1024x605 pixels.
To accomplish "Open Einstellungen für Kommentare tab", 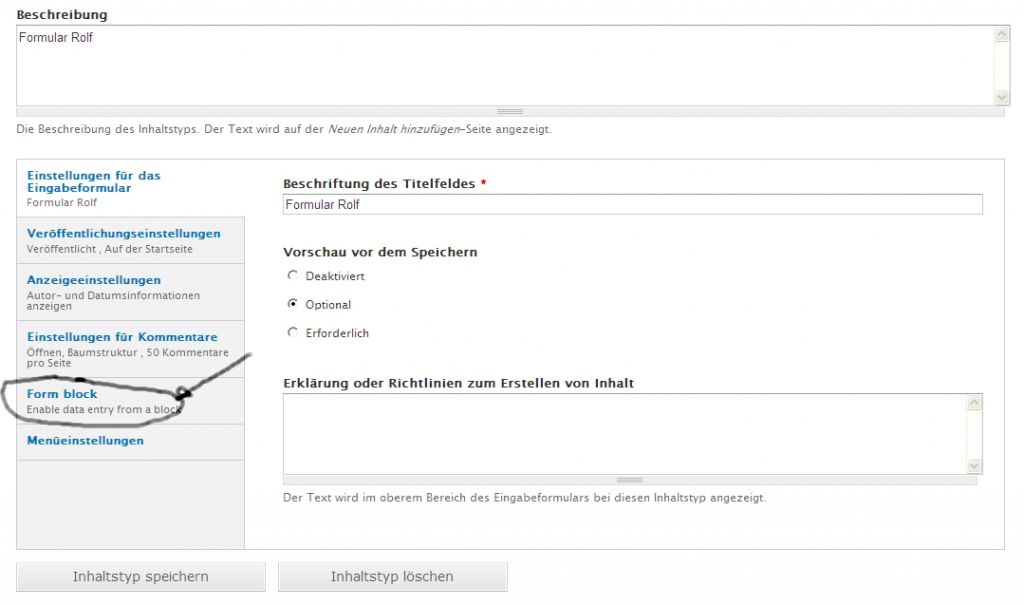I will coord(121,337).
